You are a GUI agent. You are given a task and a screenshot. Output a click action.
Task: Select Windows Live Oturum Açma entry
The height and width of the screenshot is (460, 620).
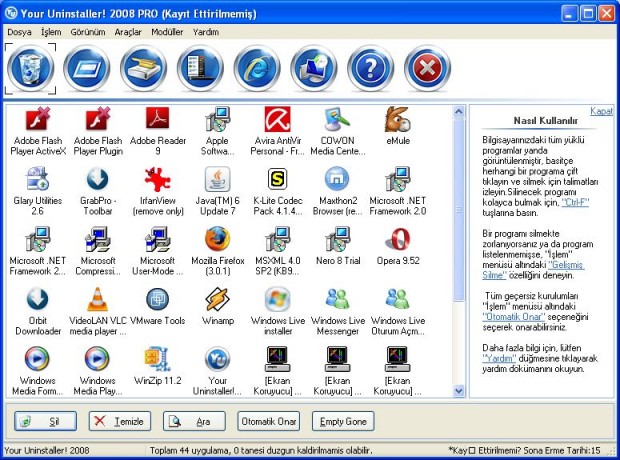click(x=398, y=311)
